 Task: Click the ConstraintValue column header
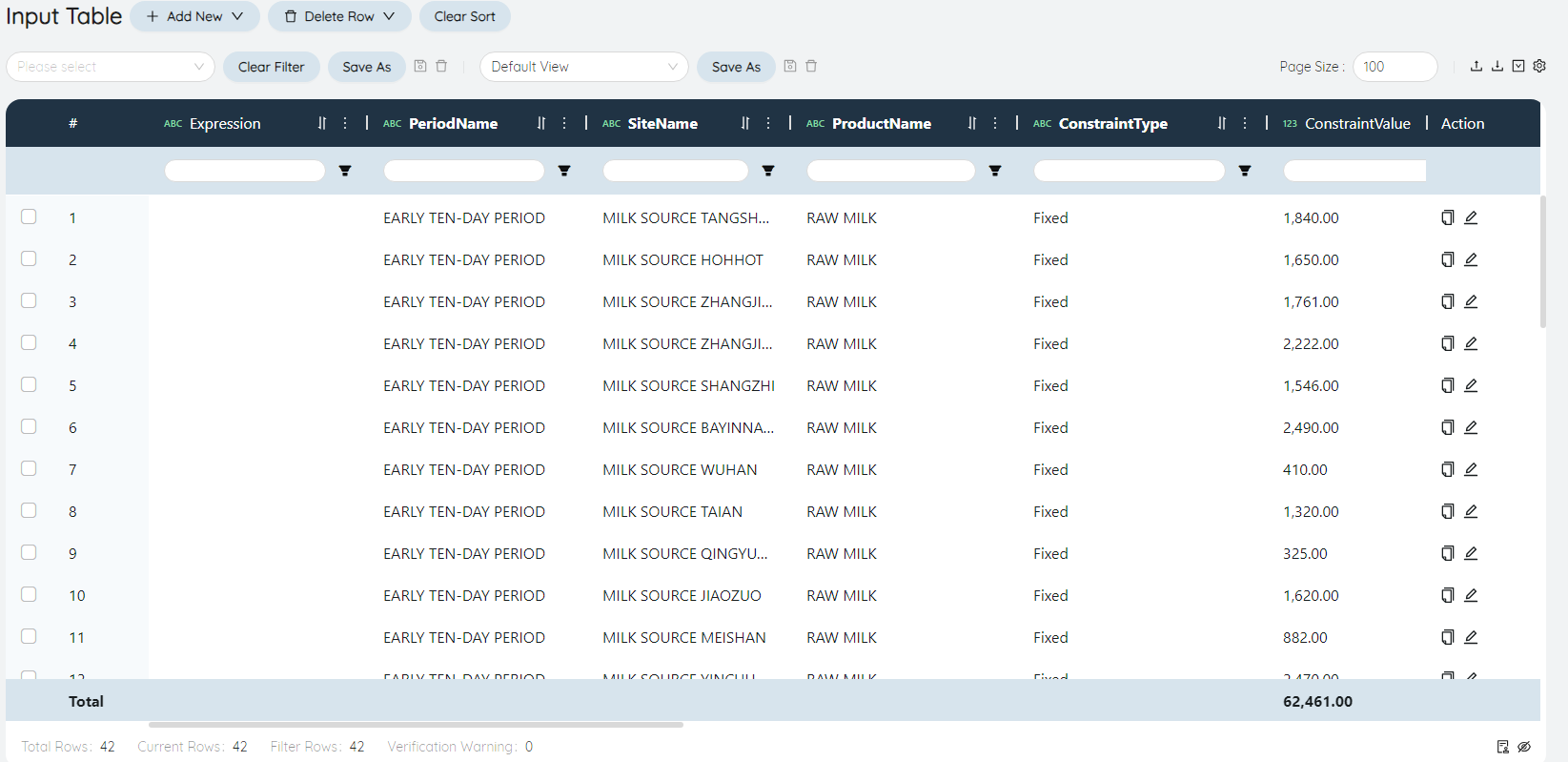coord(1357,123)
